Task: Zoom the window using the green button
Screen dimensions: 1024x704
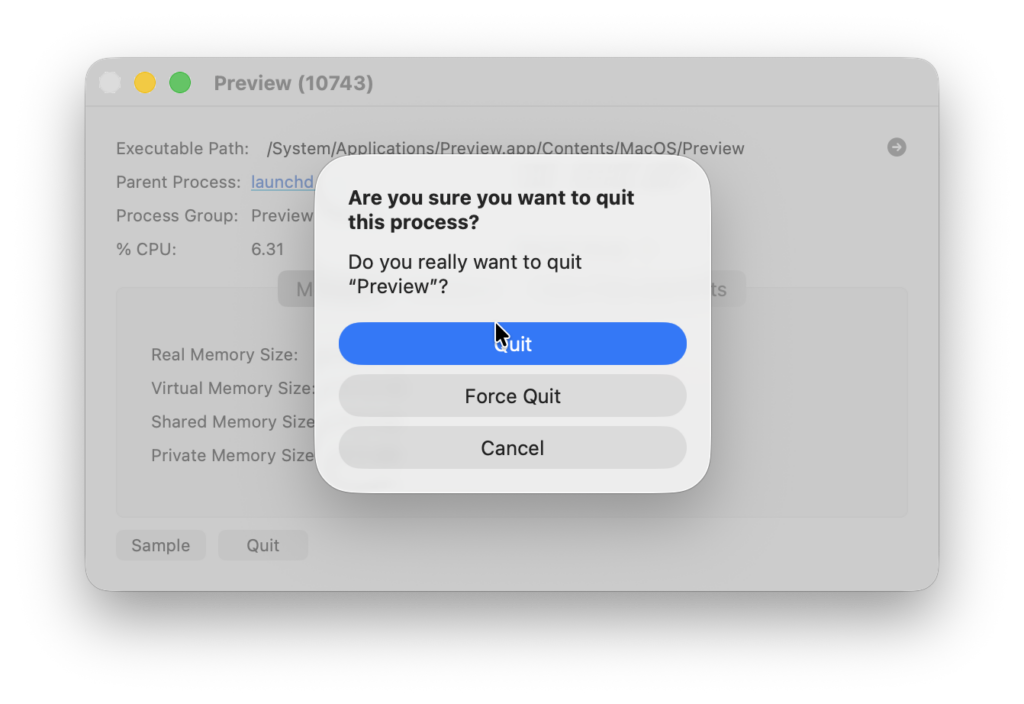Action: click(180, 83)
